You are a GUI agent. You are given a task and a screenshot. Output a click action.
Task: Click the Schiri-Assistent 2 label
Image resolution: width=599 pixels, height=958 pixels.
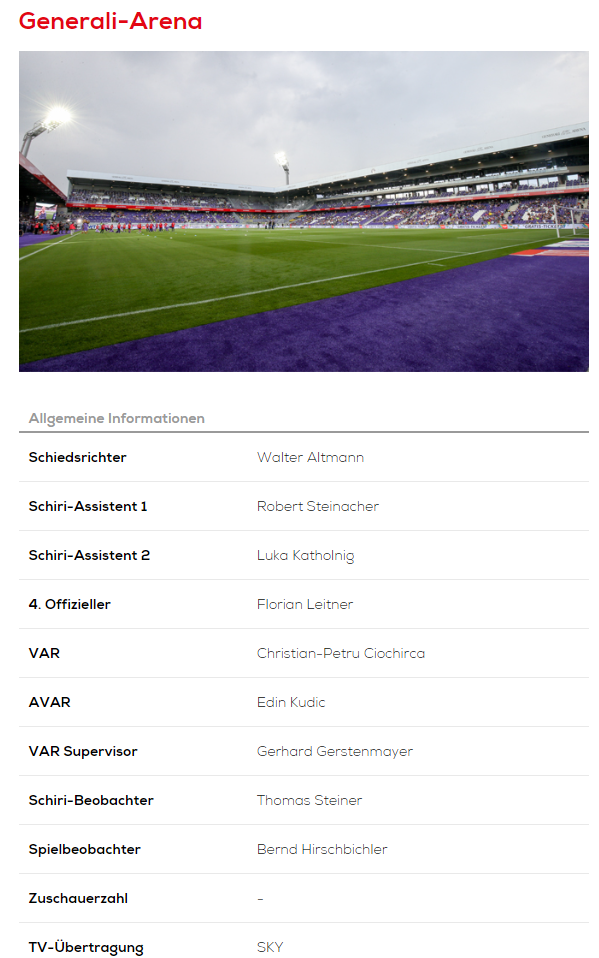click(x=89, y=555)
